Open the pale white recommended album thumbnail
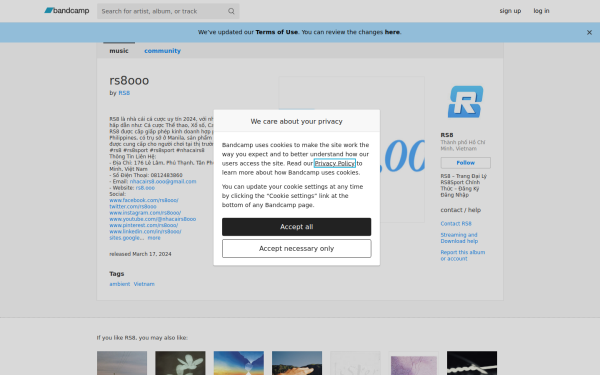600x375 pixels. [x=355, y=363]
